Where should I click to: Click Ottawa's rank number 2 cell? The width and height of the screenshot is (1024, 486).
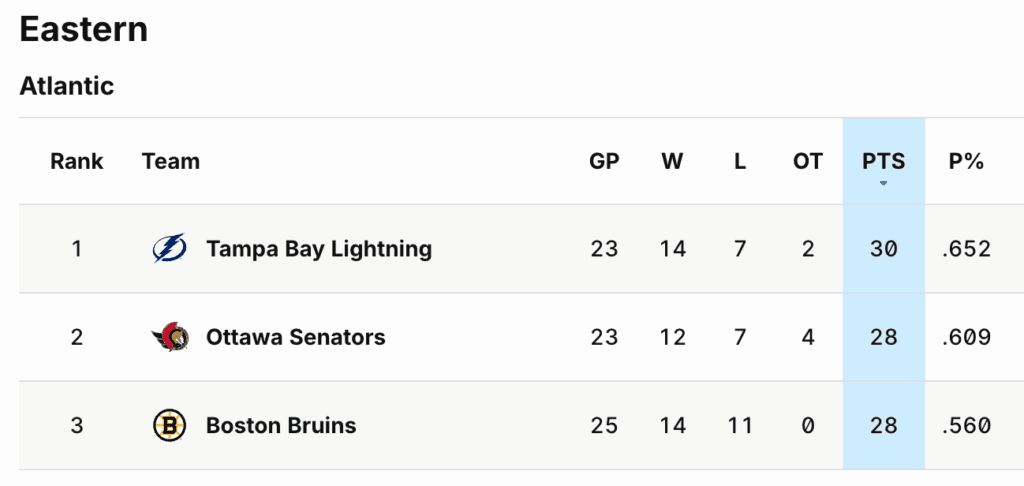77,337
